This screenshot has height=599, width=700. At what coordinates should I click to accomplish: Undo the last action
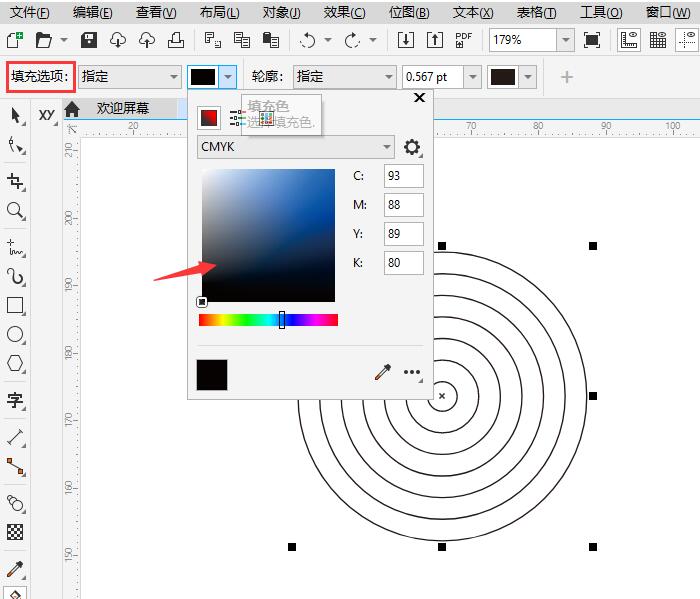point(308,40)
